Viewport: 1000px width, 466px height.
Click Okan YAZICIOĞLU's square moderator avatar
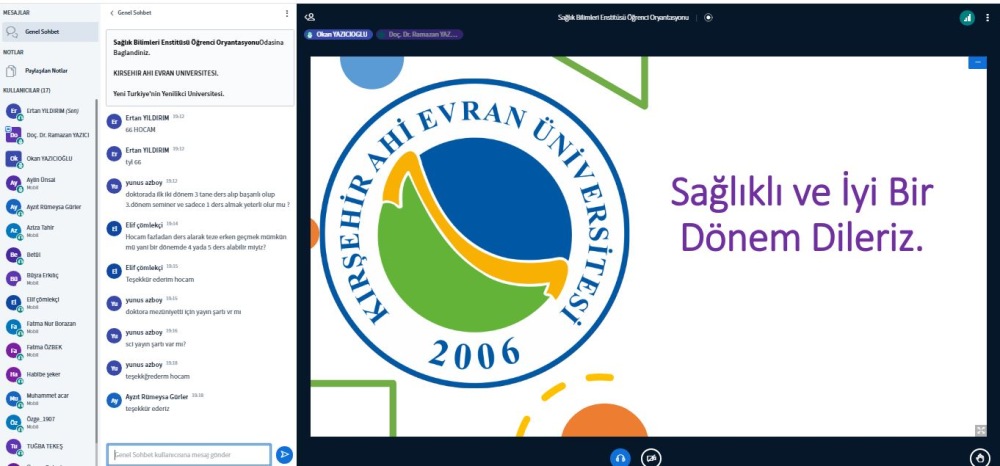[13, 158]
